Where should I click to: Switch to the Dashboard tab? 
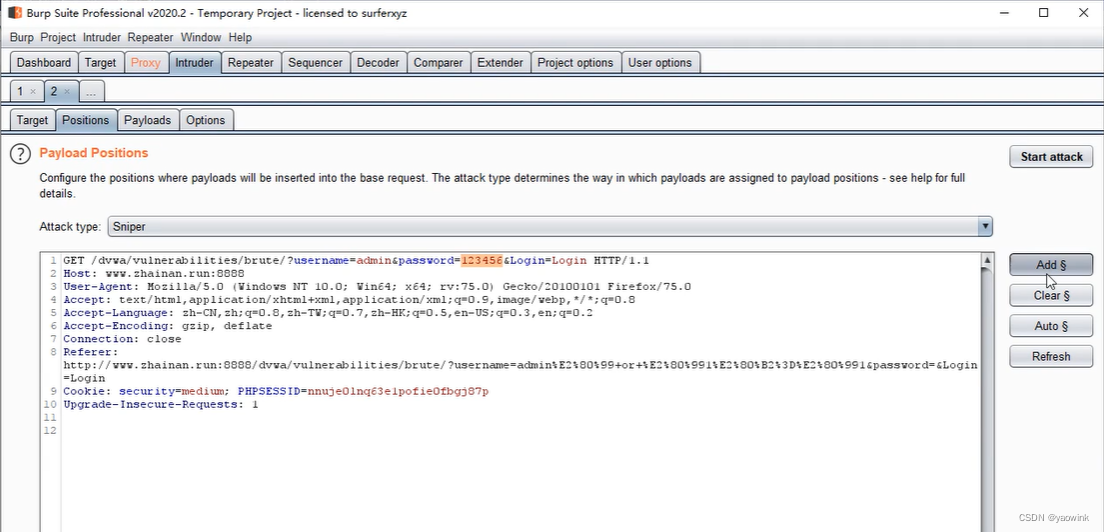point(44,63)
